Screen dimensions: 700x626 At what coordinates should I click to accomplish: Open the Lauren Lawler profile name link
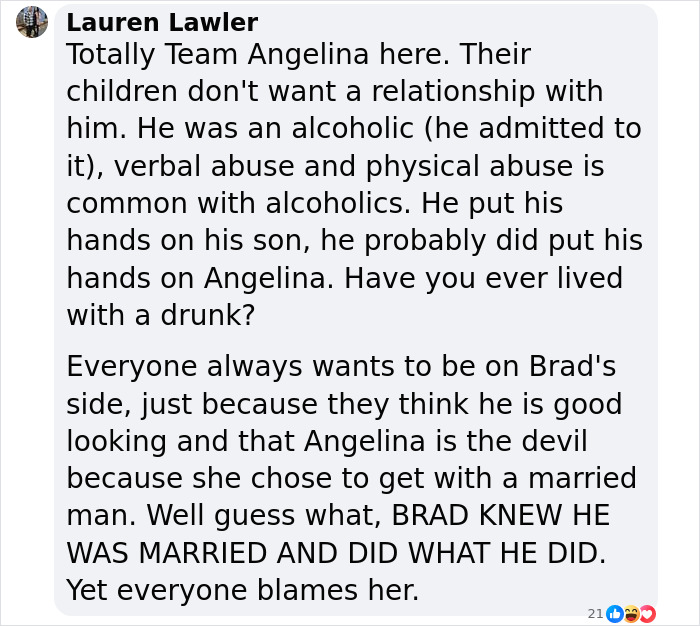point(162,22)
